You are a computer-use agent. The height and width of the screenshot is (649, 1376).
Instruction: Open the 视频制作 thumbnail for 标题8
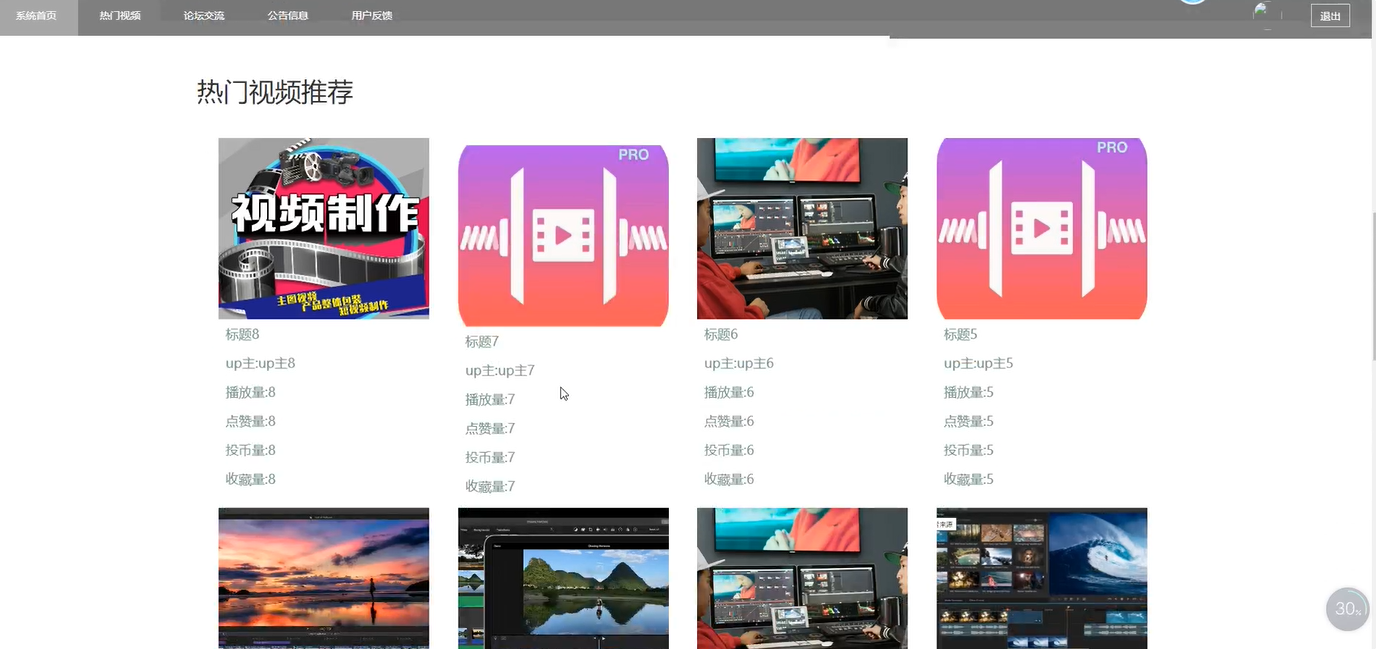point(324,228)
